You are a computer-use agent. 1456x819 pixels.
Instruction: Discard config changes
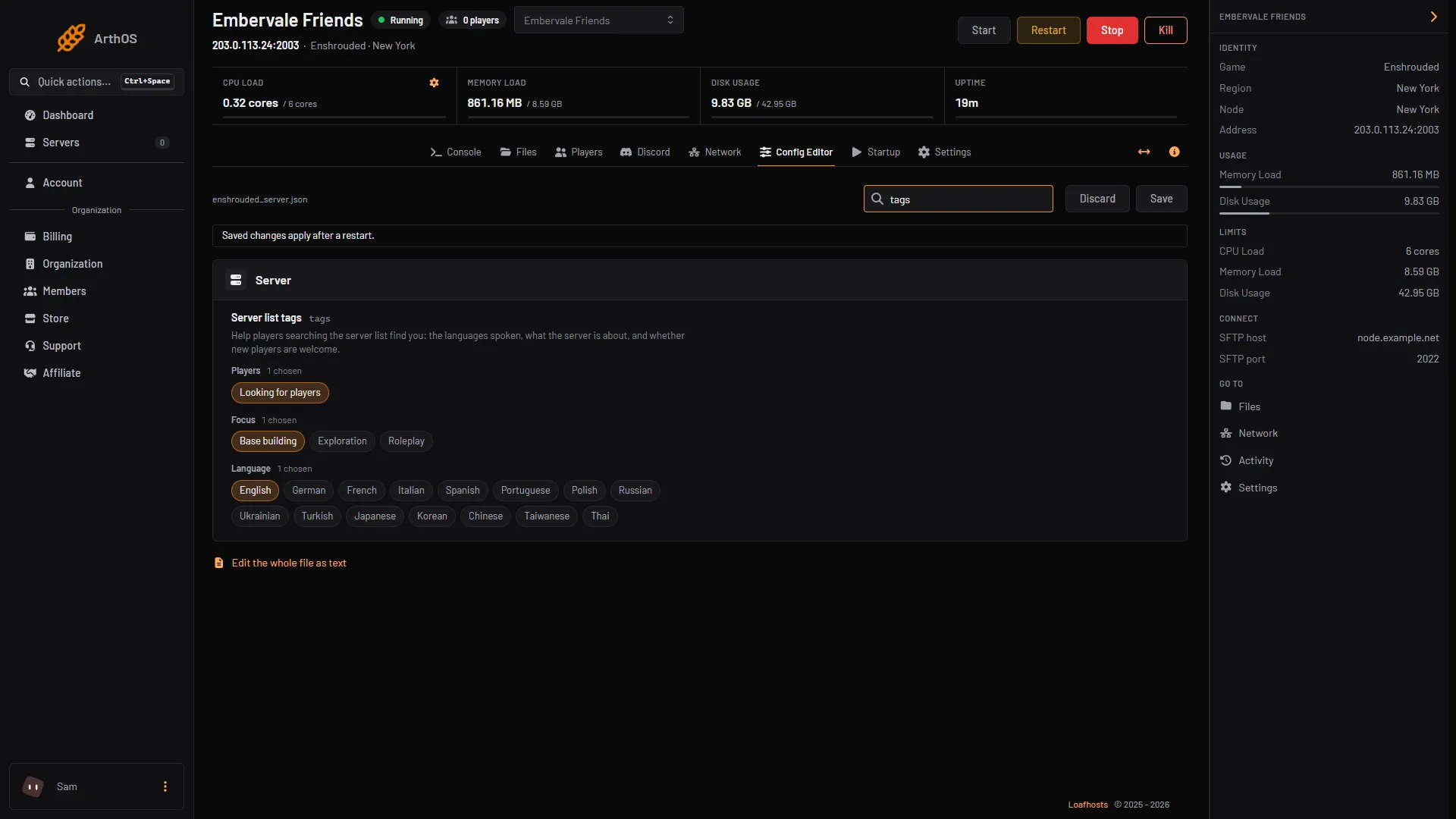coord(1097,199)
